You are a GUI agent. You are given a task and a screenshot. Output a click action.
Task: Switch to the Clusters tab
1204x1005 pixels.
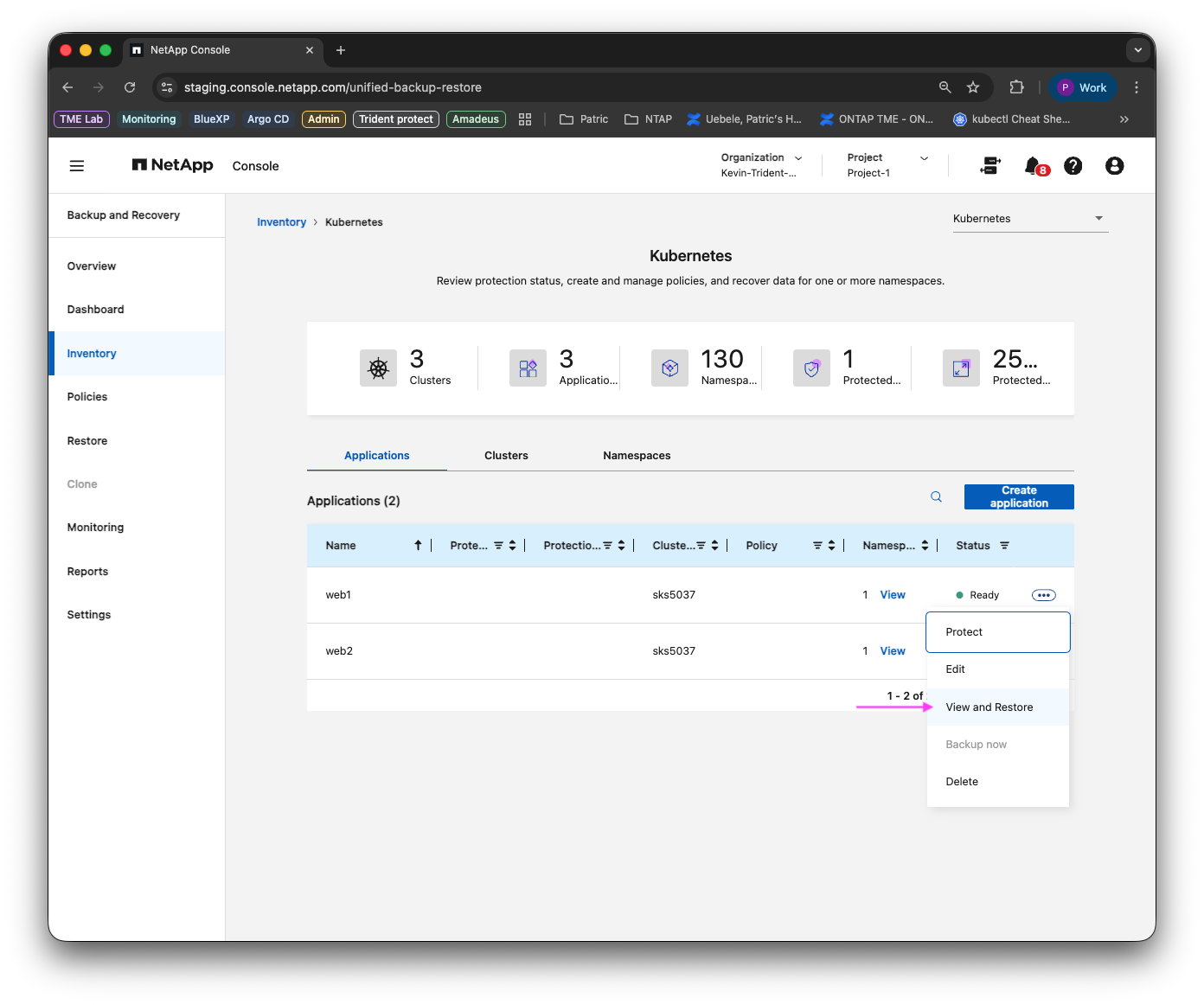(x=506, y=456)
